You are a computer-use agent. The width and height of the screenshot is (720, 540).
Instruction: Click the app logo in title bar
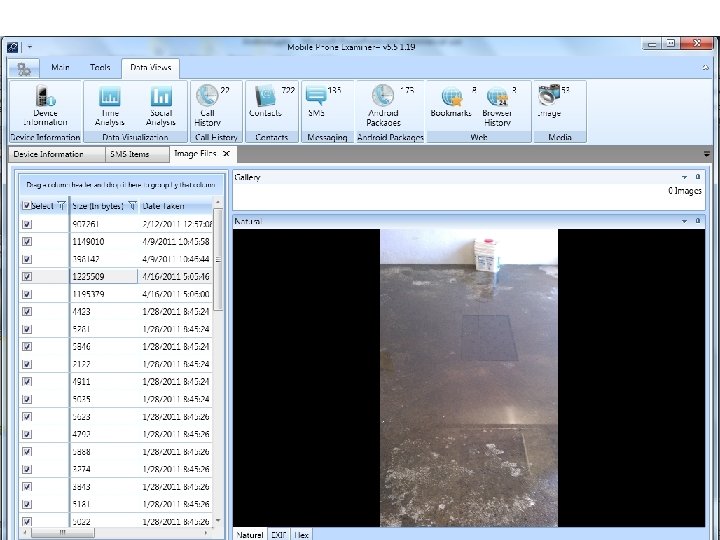pos(12,47)
